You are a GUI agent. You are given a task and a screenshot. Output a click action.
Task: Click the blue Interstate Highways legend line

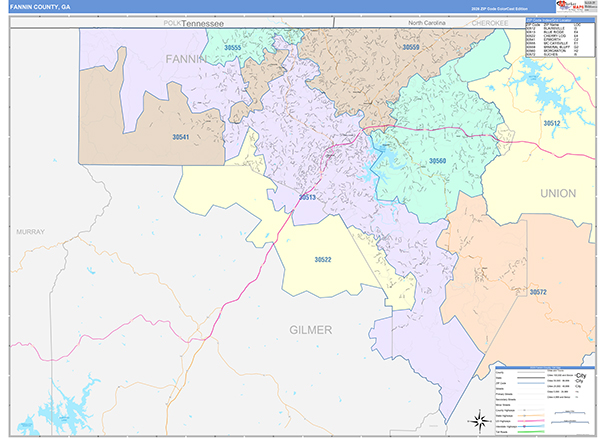pos(531,426)
